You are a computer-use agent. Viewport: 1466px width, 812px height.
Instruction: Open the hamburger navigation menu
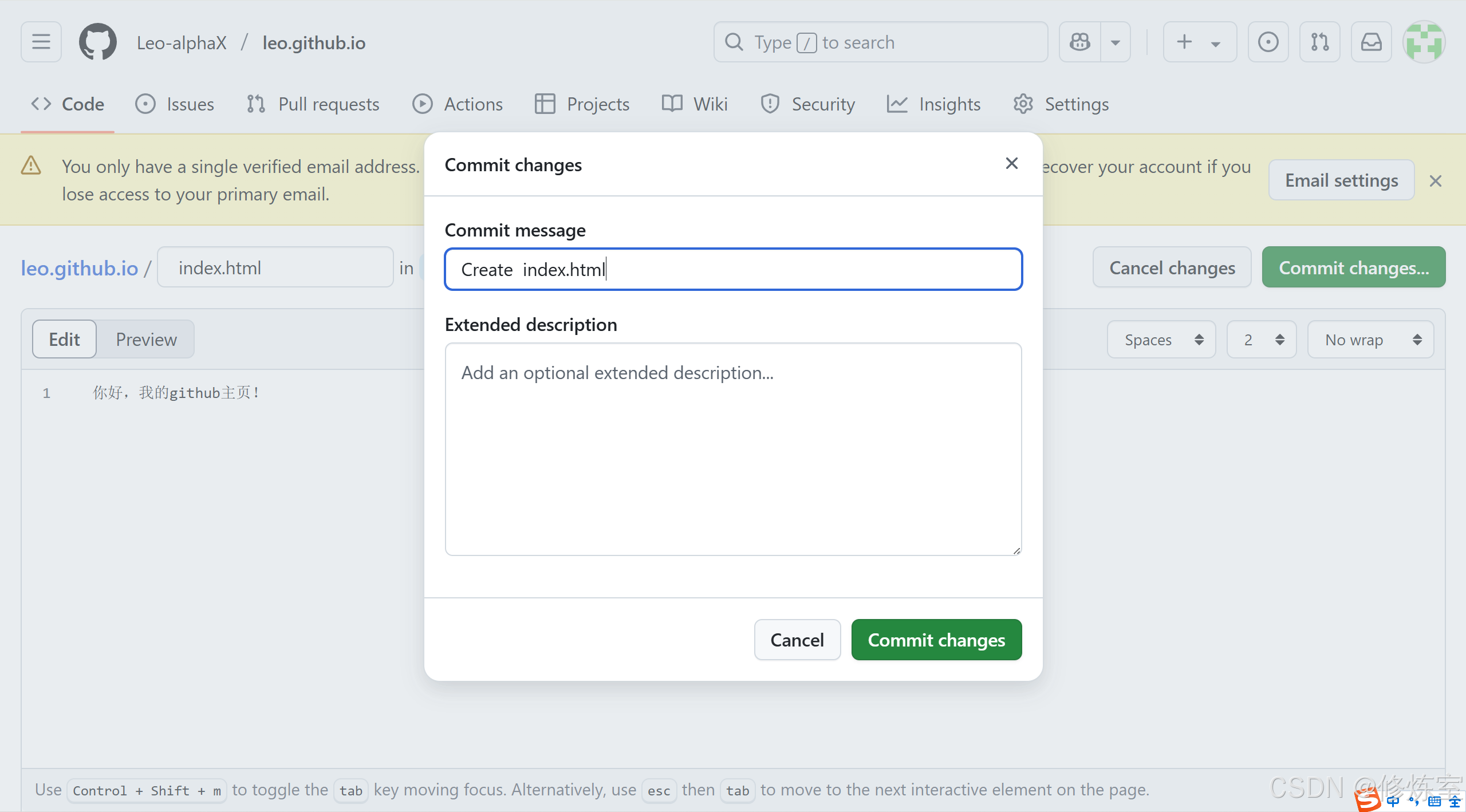click(41, 42)
